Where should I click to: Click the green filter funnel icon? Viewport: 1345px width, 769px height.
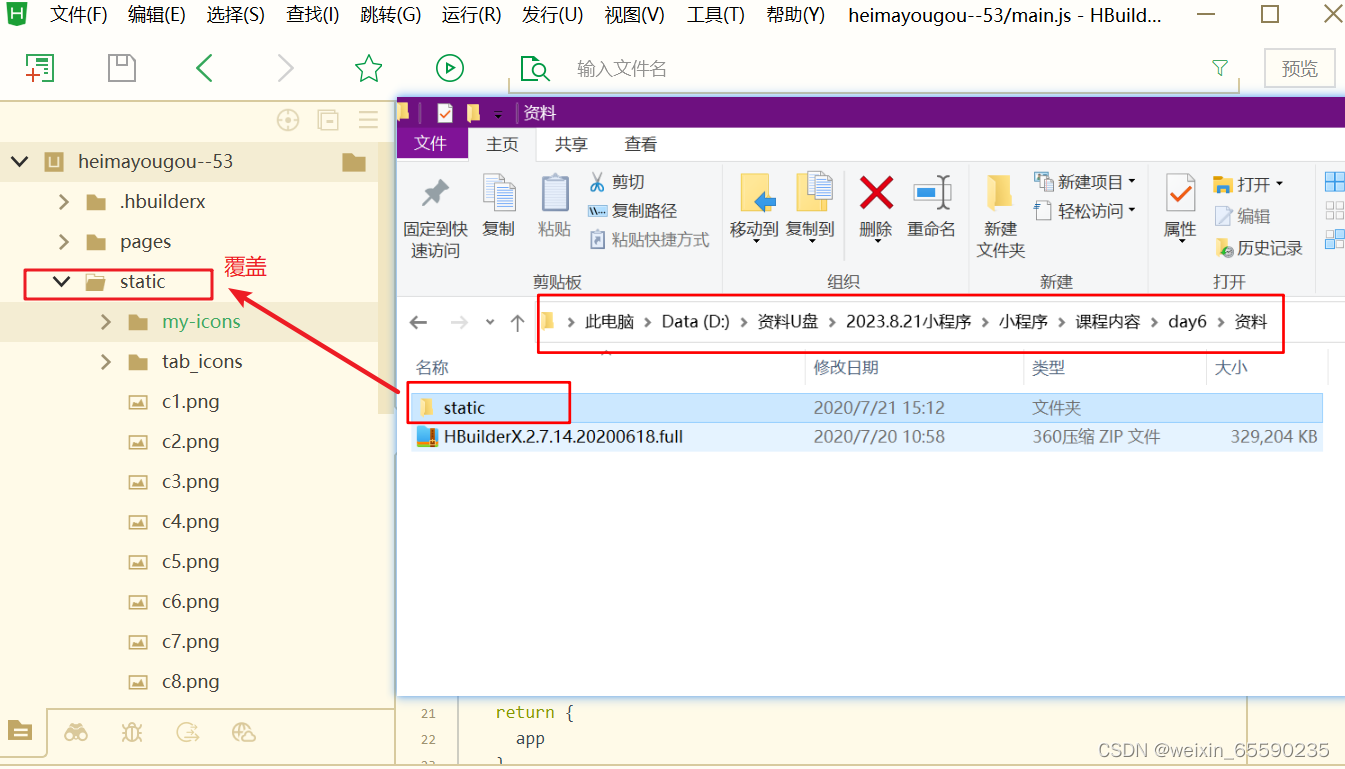click(1220, 68)
